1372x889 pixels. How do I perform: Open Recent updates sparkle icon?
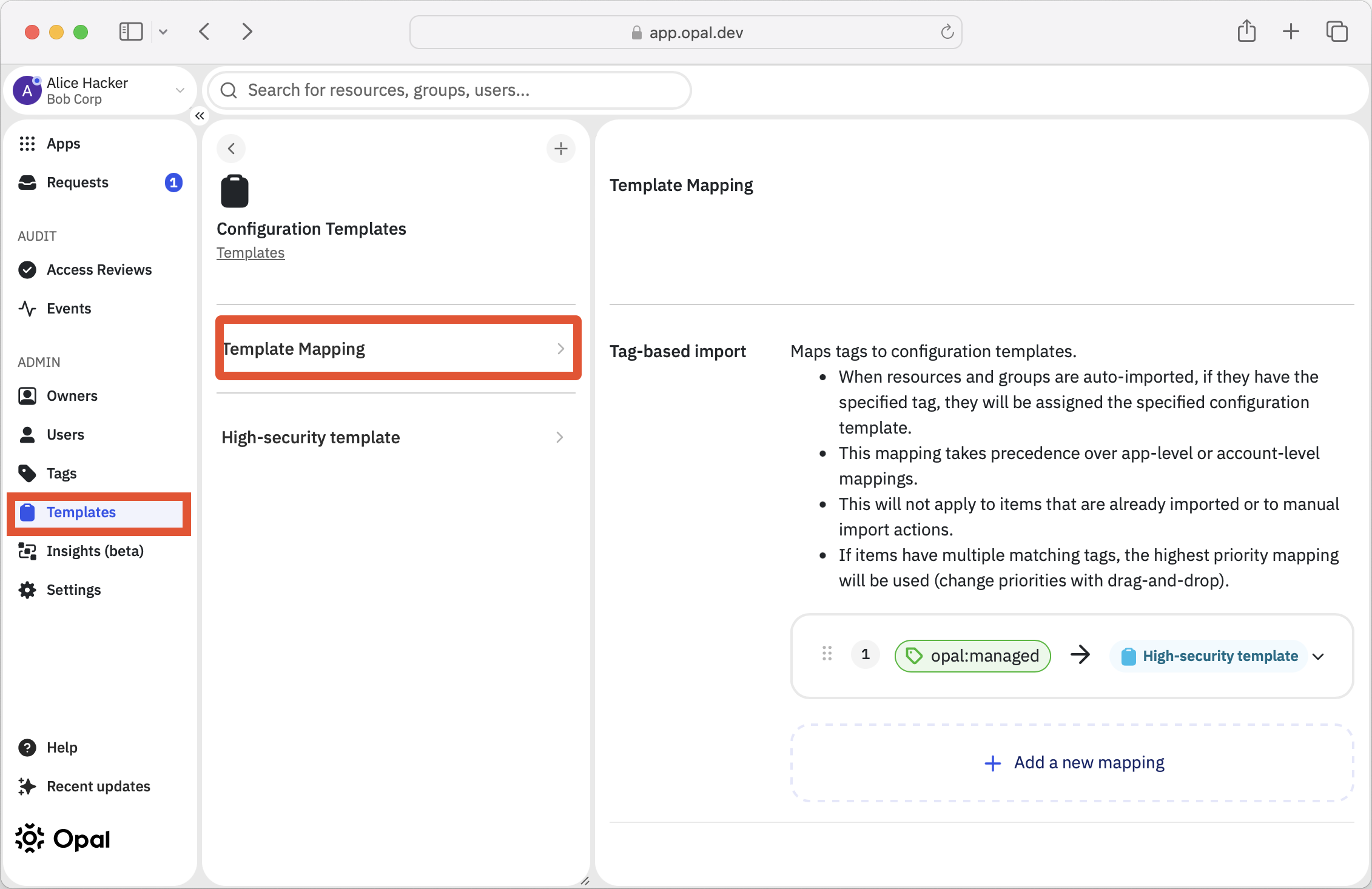tap(27, 787)
